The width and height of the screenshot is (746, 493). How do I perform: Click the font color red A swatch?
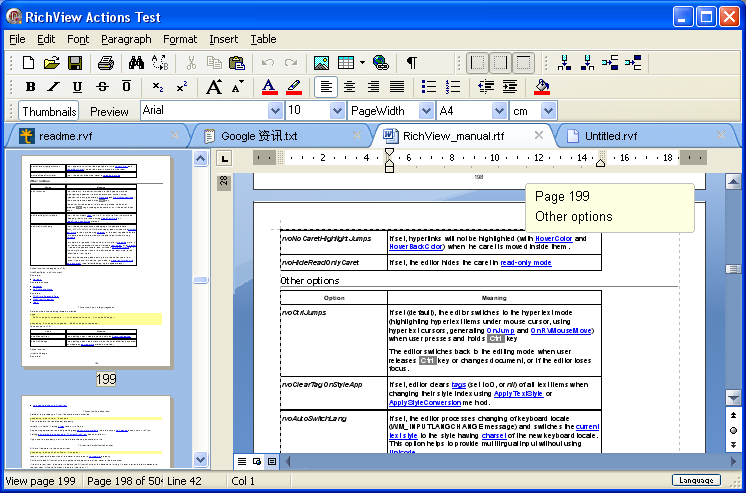[270, 87]
